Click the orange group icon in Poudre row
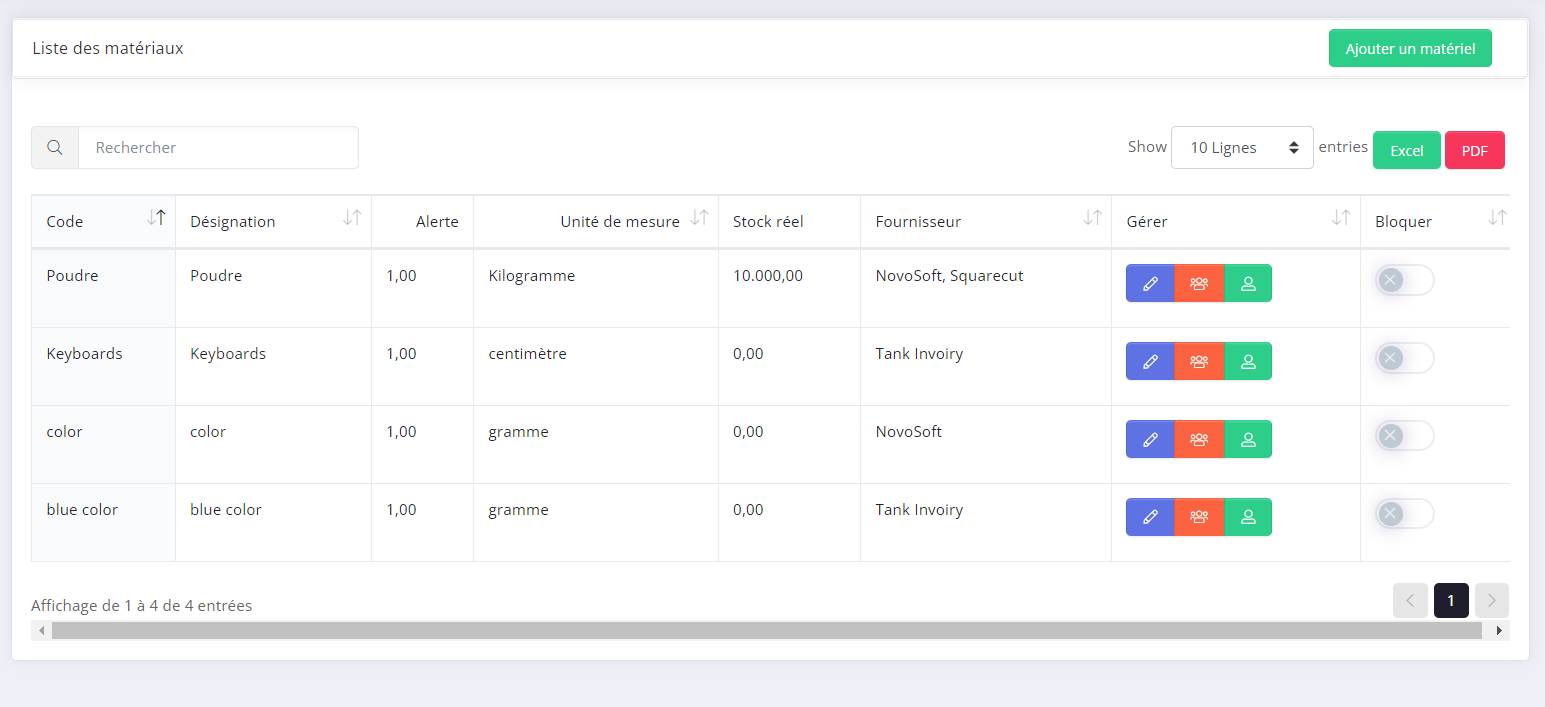Image resolution: width=1545 pixels, height=707 pixels. [x=1199, y=283]
